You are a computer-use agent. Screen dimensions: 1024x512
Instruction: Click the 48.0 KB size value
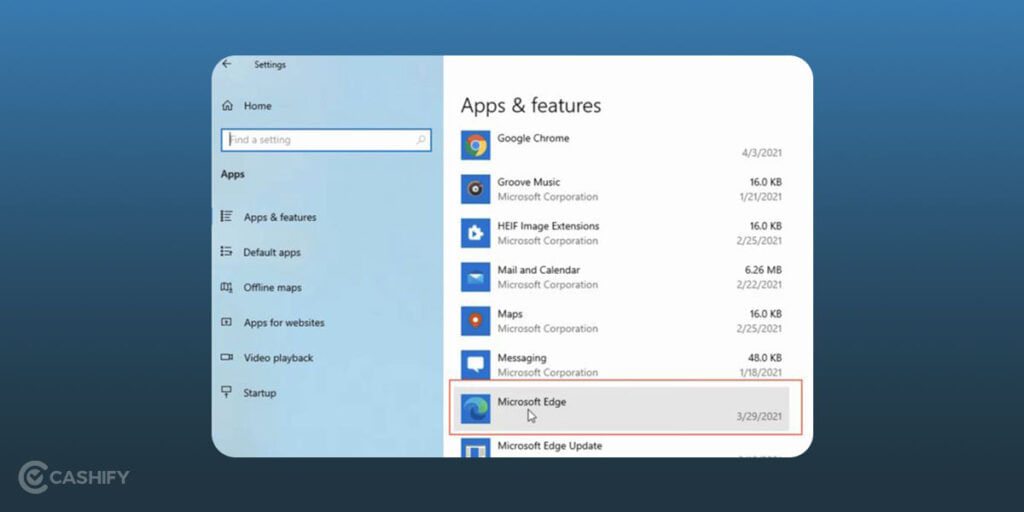point(765,358)
